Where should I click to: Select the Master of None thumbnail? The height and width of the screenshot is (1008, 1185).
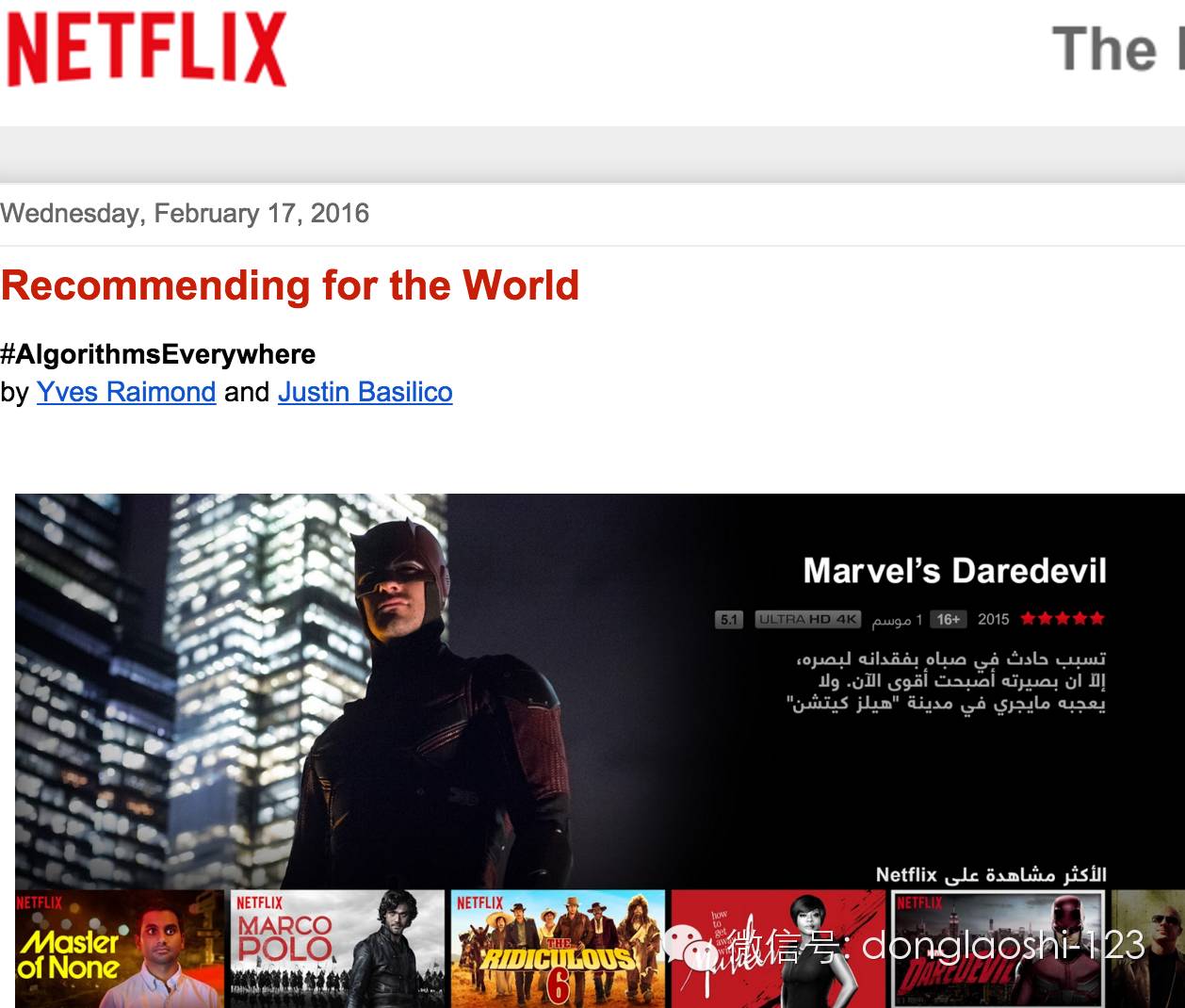coord(119,951)
